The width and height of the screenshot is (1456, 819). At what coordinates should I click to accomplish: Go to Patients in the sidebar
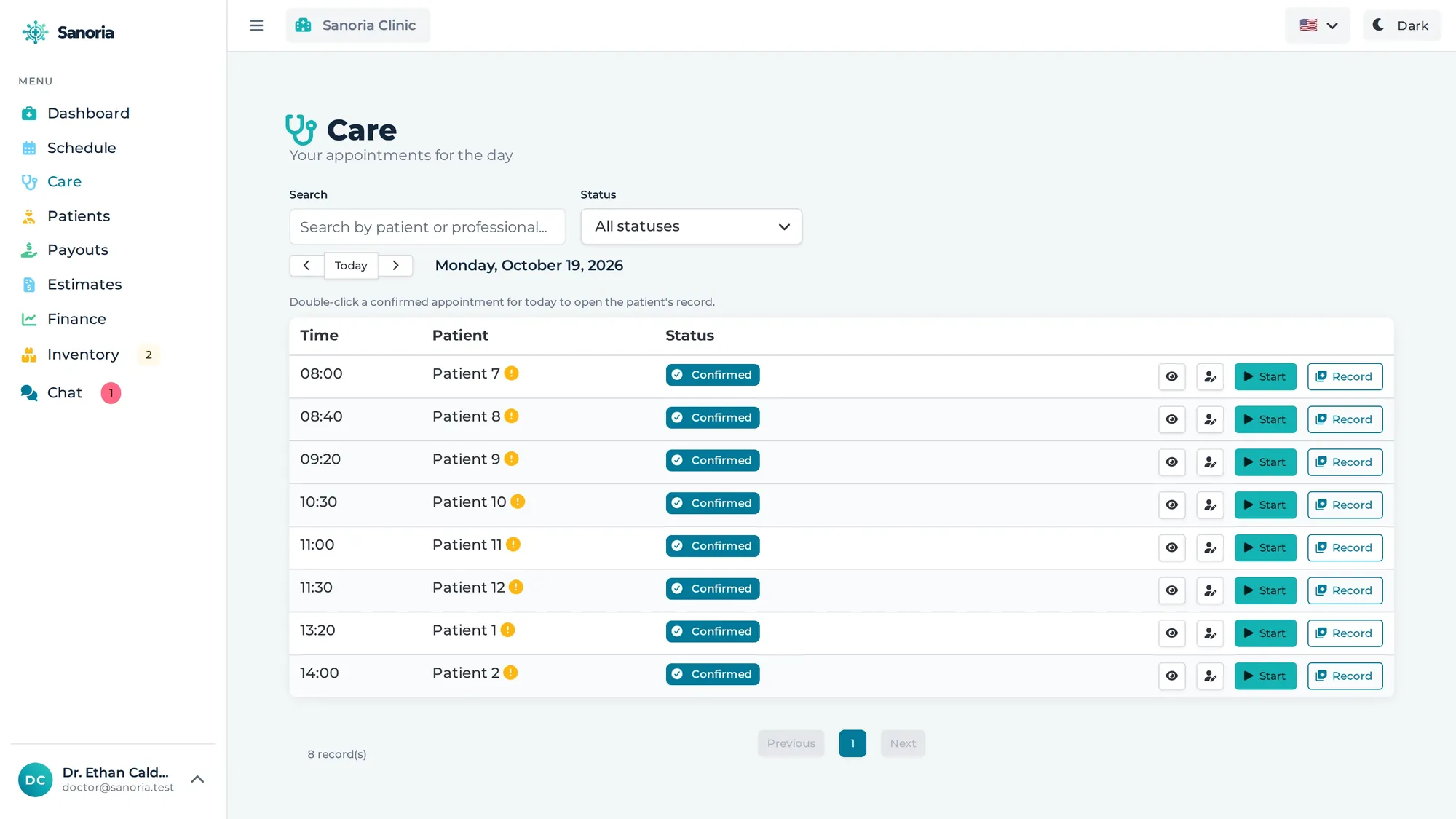pyautogui.click(x=79, y=216)
